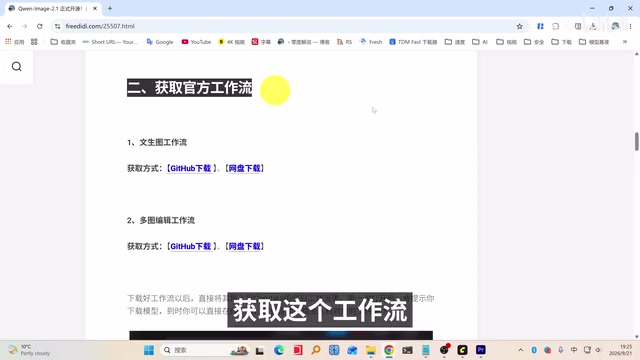Go back to the previous page

point(10,26)
